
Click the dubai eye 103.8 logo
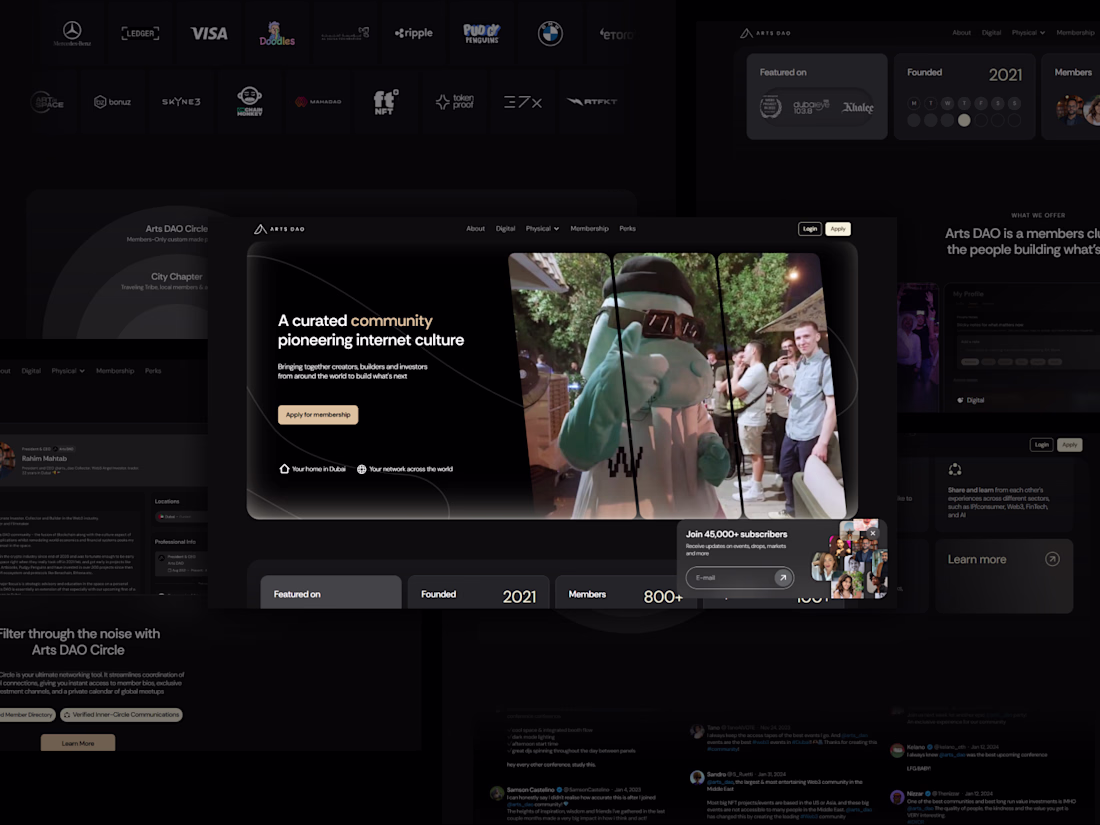[811, 107]
